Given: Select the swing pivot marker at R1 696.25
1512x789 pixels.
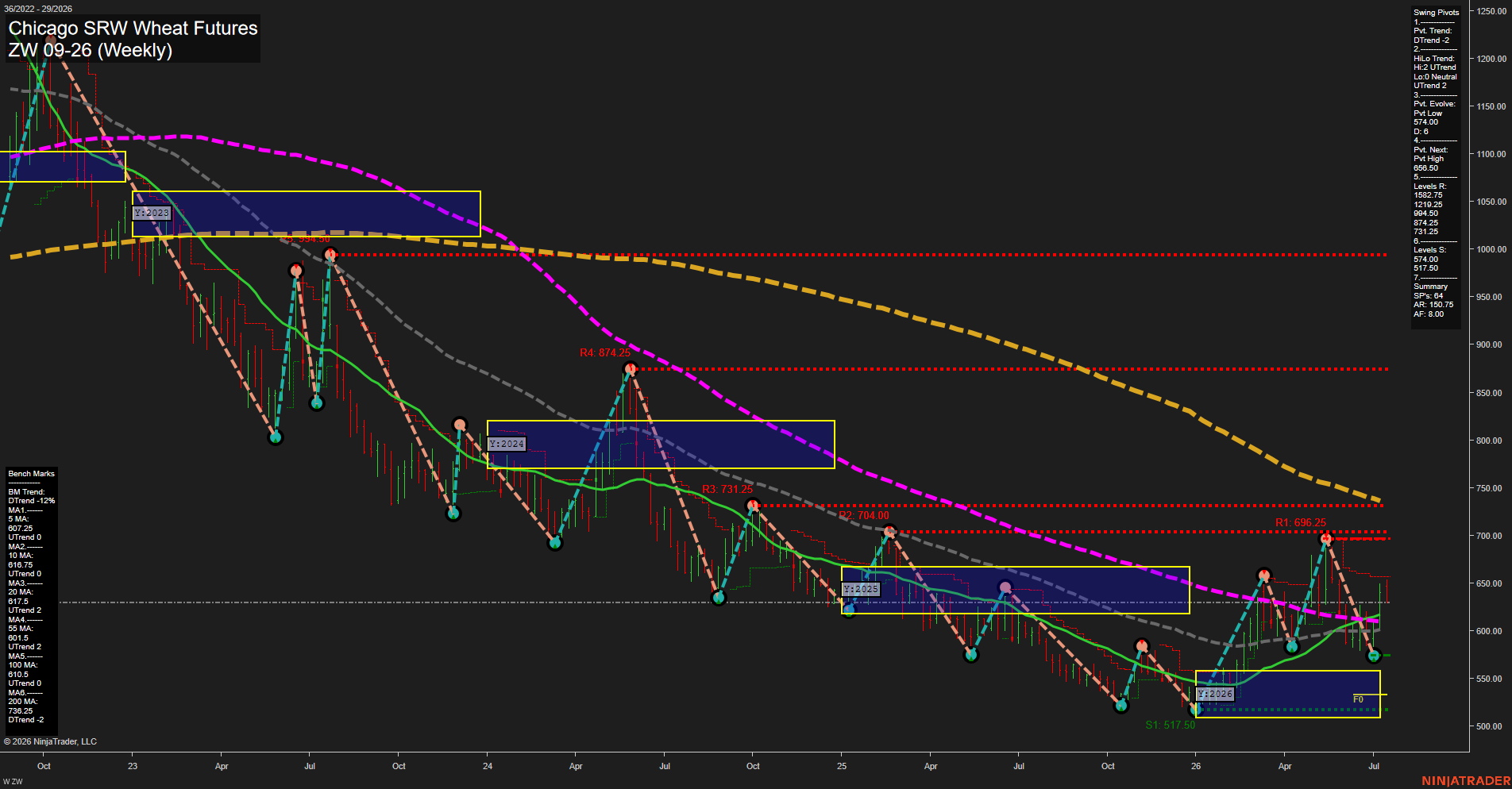Looking at the screenshot, I should pos(1325,539).
